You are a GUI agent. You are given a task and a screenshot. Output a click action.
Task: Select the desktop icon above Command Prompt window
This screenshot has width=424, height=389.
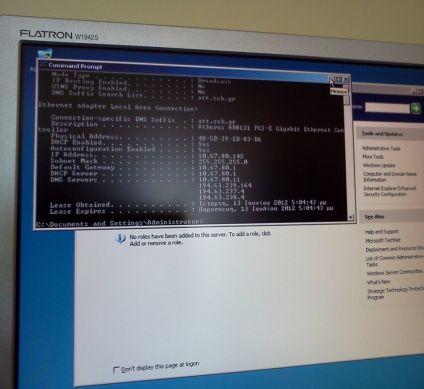(45, 53)
